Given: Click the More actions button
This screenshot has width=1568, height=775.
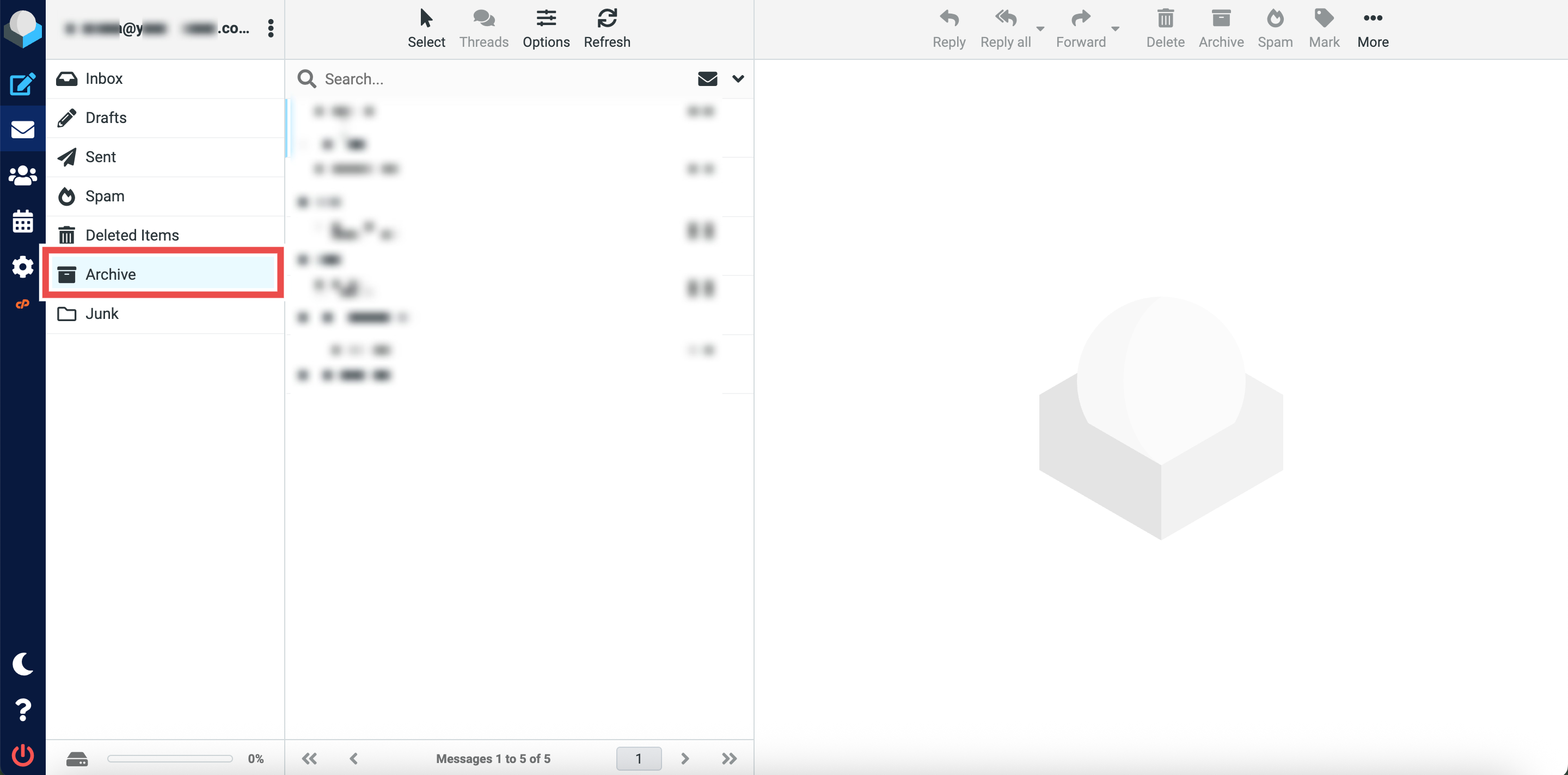Looking at the screenshot, I should pyautogui.click(x=1372, y=28).
